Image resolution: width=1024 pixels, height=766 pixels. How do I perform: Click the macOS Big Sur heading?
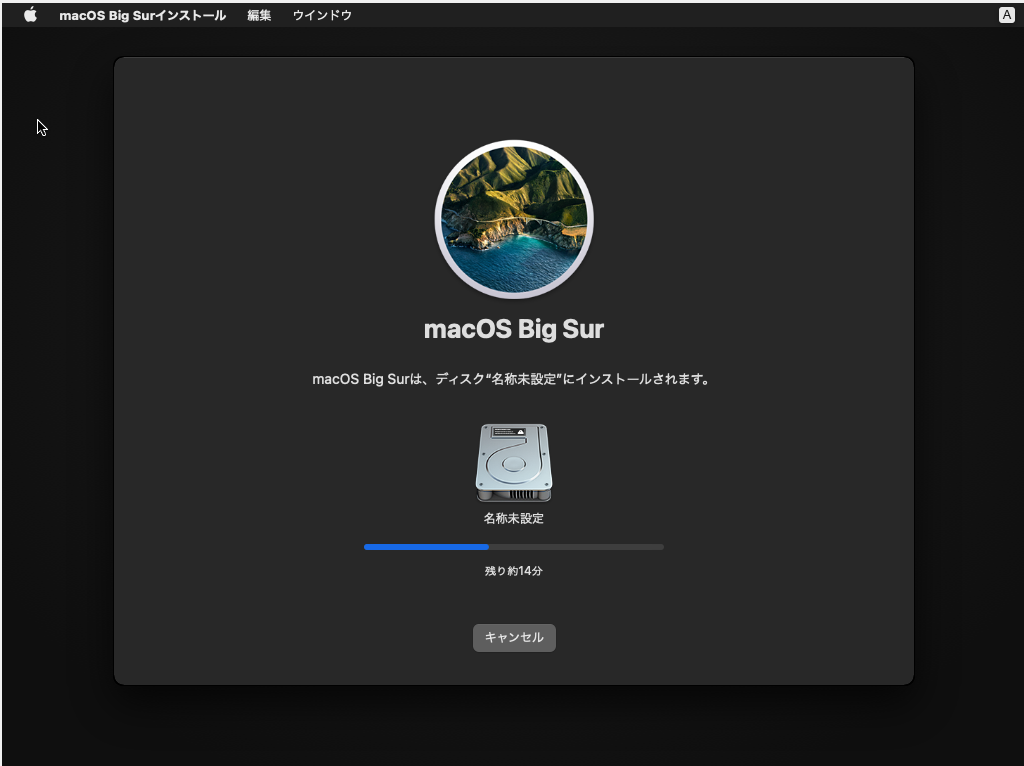pos(514,329)
